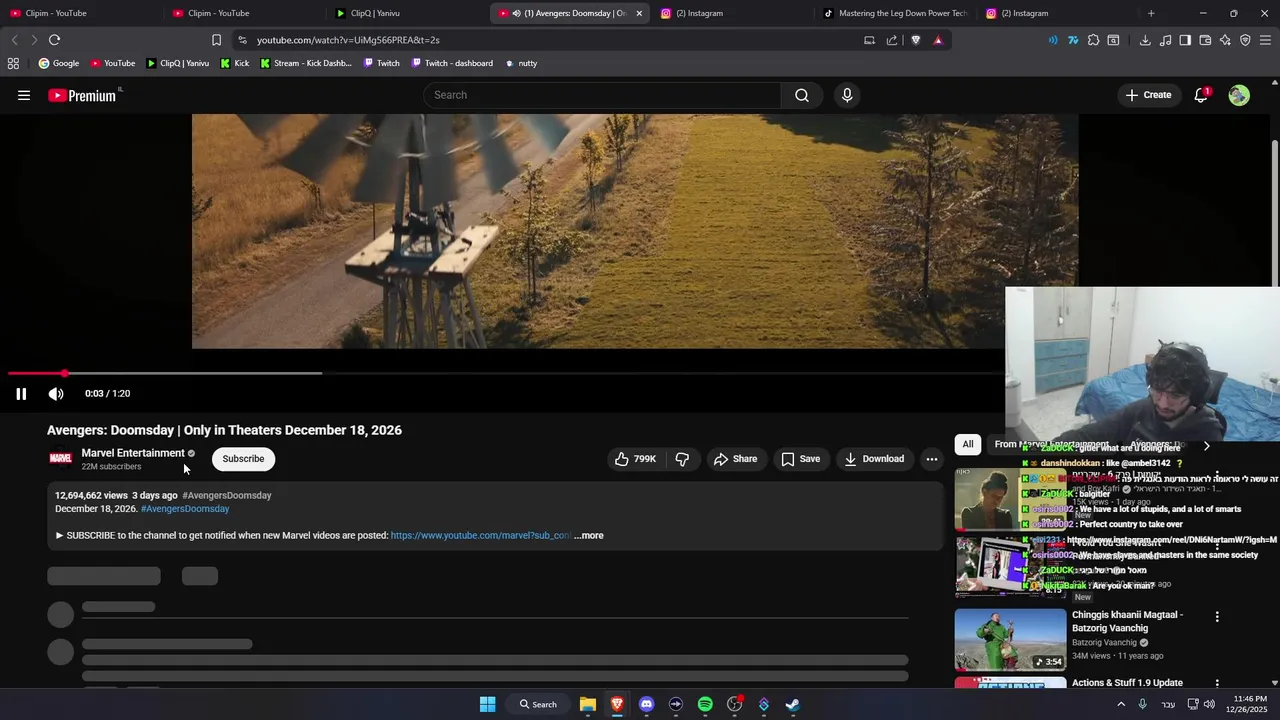Open the Chinggis khaanii Magtaal video title
The width and height of the screenshot is (1280, 720).
(1128, 622)
